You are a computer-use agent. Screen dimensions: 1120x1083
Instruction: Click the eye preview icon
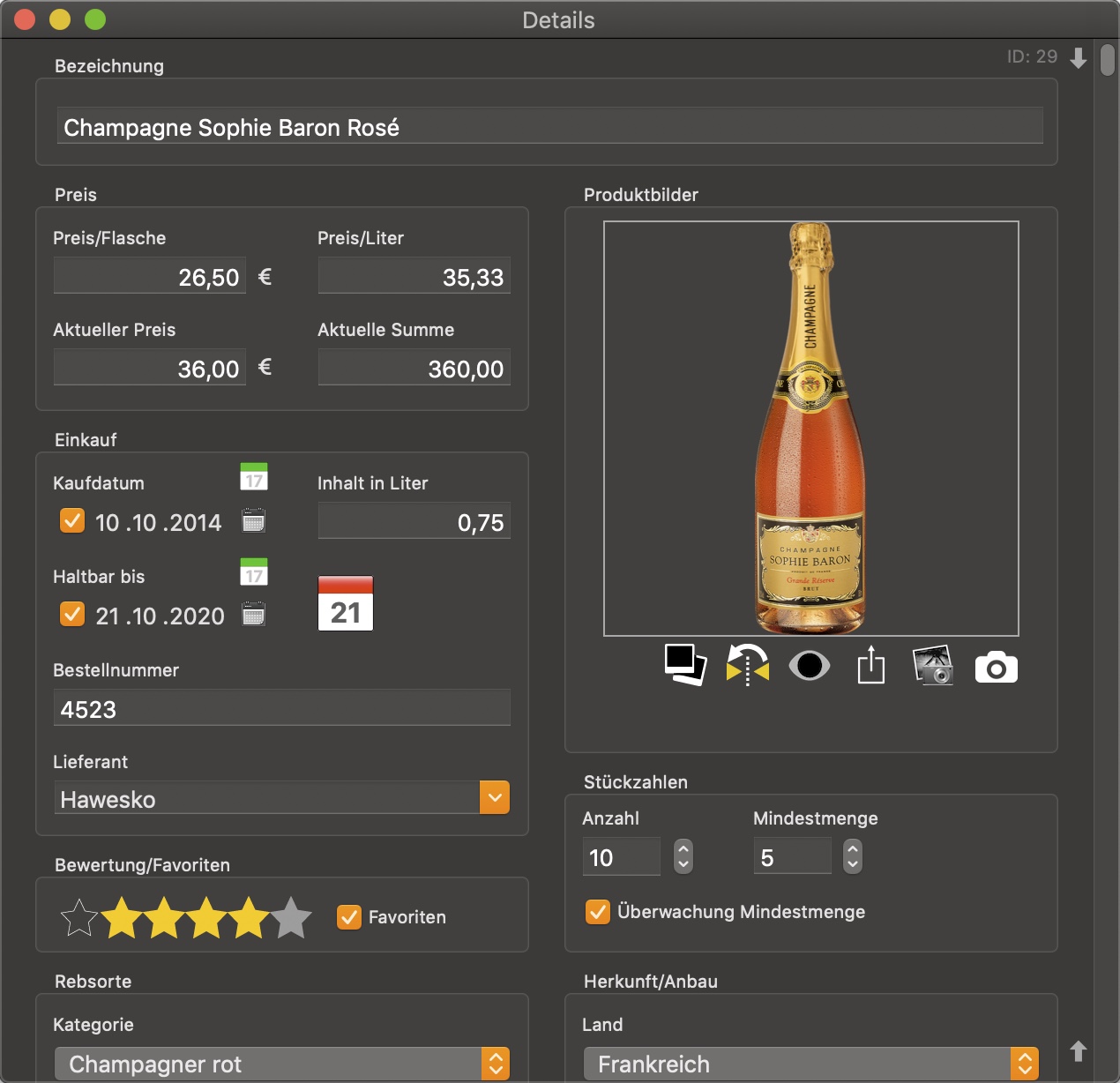pyautogui.click(x=810, y=666)
